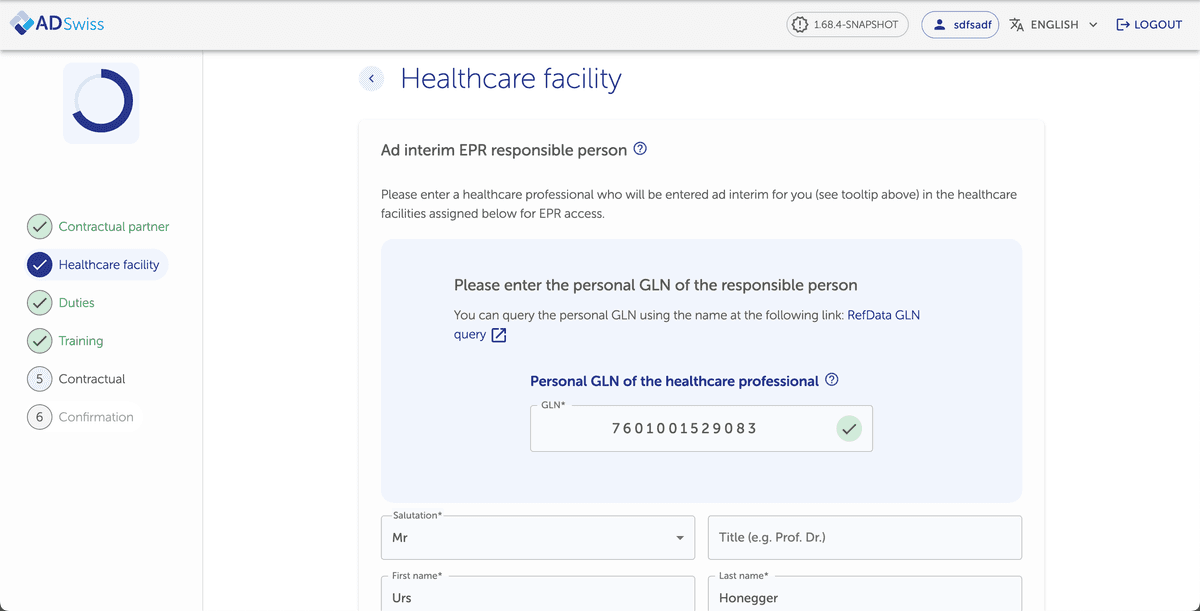Click the help icon next to Personal GLN

832,380
